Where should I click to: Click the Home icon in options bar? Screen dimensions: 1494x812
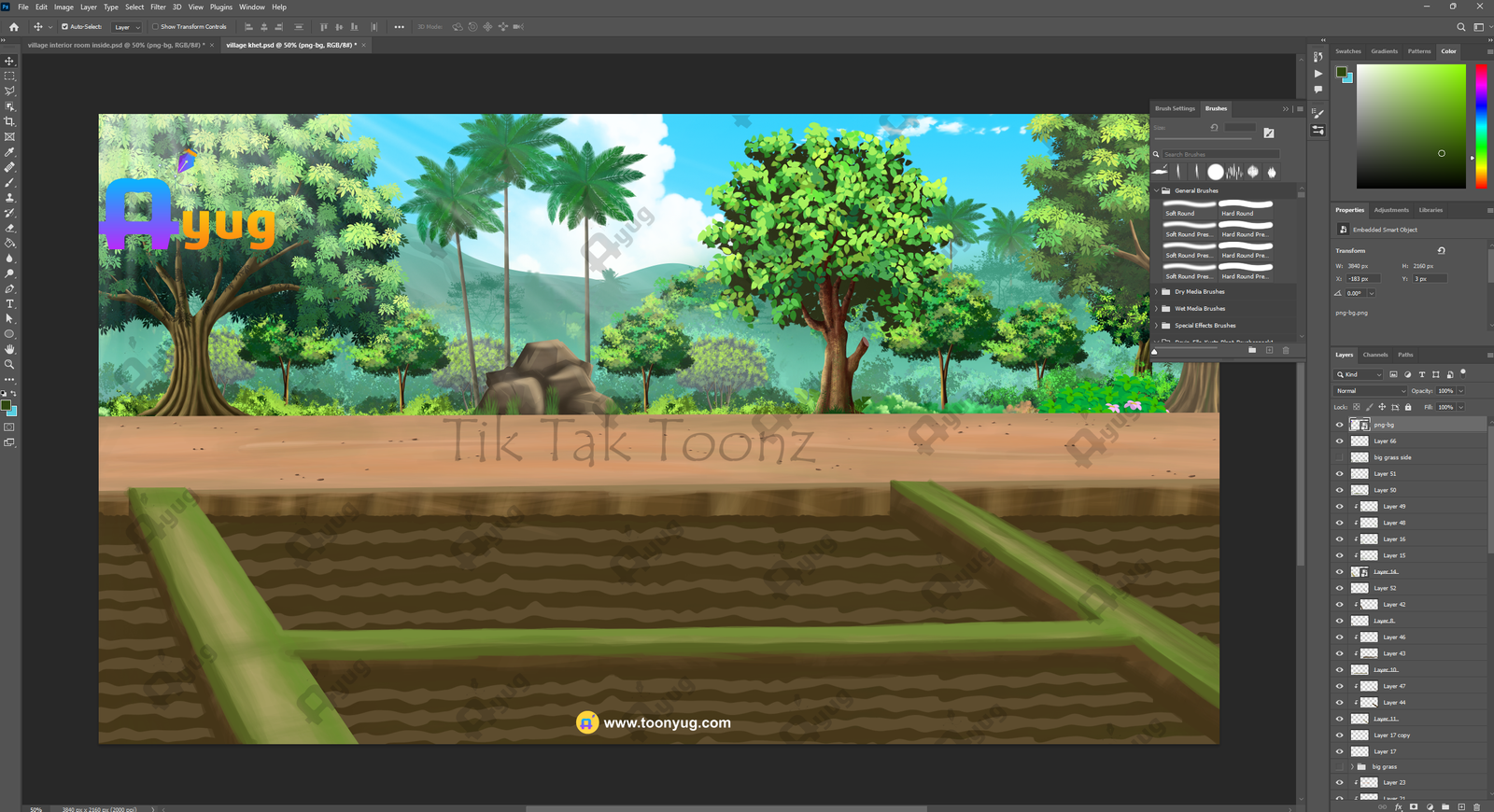point(14,27)
